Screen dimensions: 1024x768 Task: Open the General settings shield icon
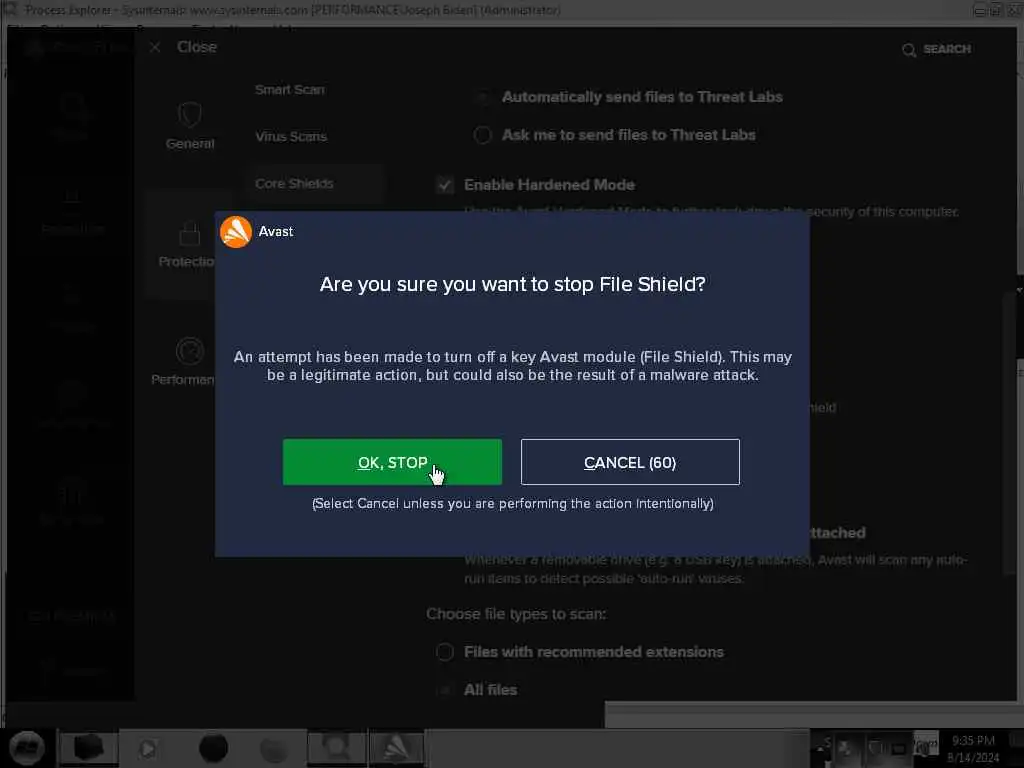click(189, 115)
